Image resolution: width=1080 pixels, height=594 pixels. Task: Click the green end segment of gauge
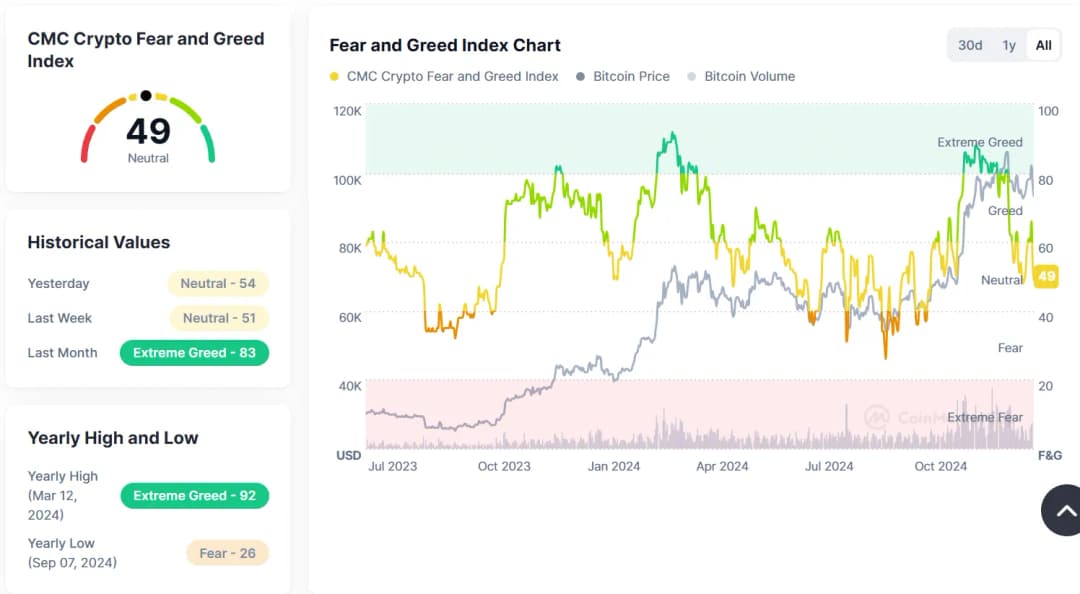click(208, 144)
